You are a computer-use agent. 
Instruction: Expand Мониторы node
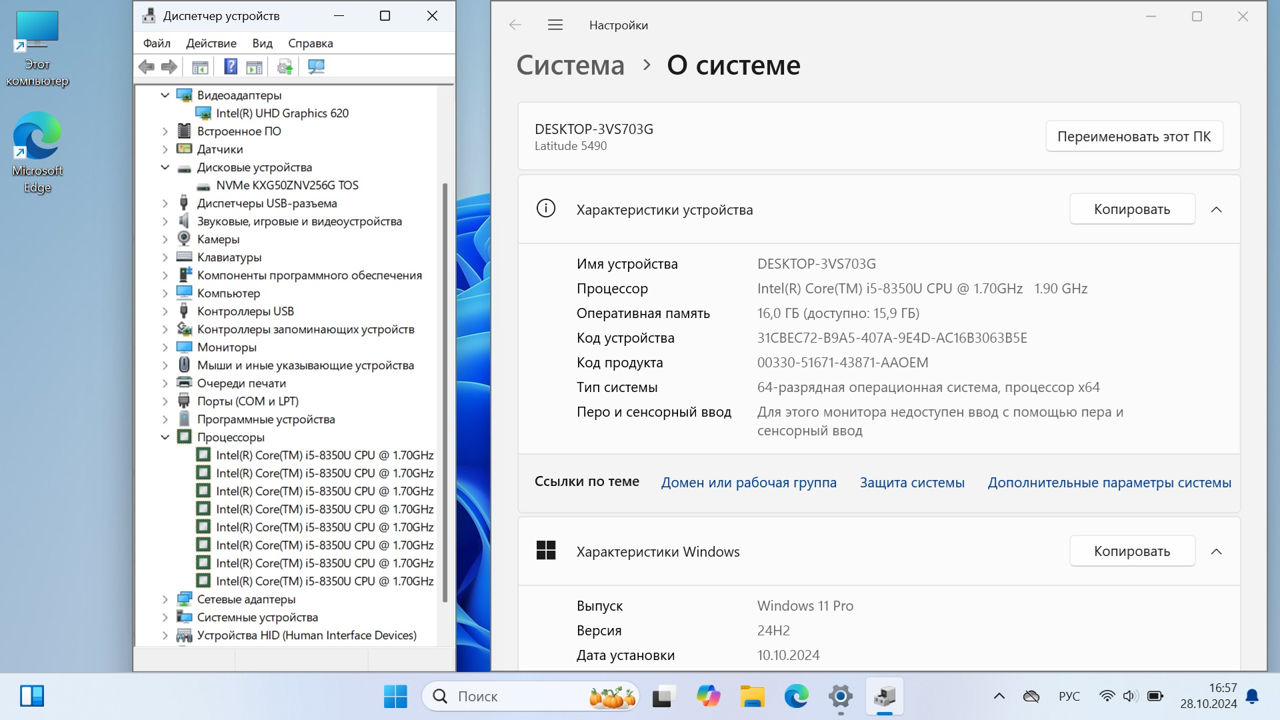(165, 347)
